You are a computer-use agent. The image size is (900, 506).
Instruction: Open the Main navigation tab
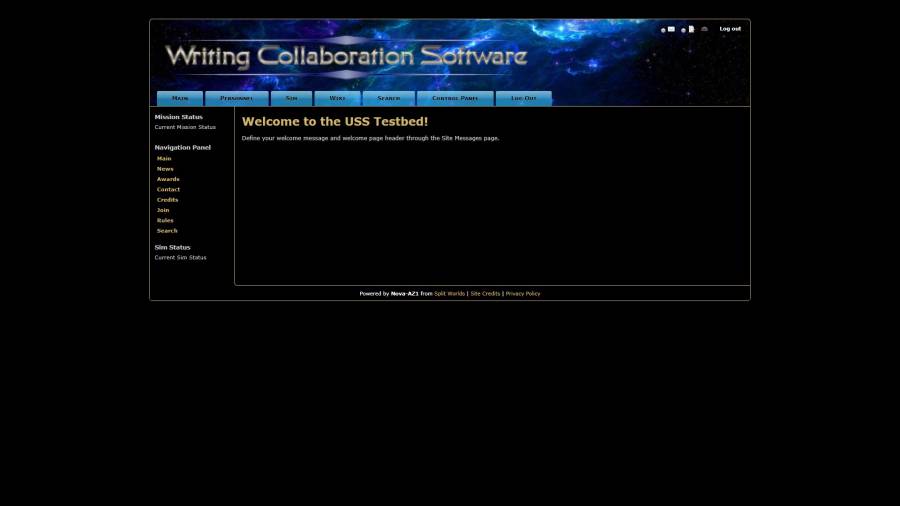click(180, 98)
